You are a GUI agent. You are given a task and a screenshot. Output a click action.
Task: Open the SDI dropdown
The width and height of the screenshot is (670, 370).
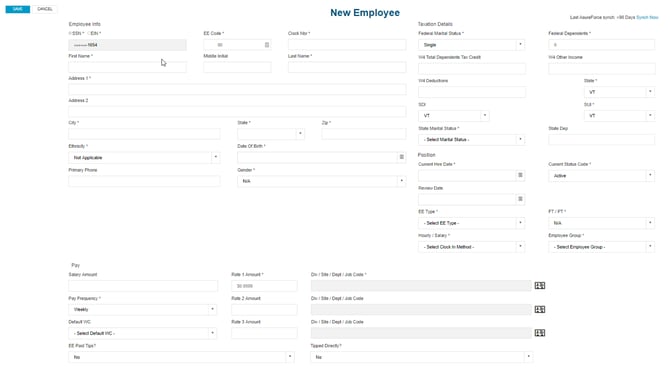coord(453,116)
